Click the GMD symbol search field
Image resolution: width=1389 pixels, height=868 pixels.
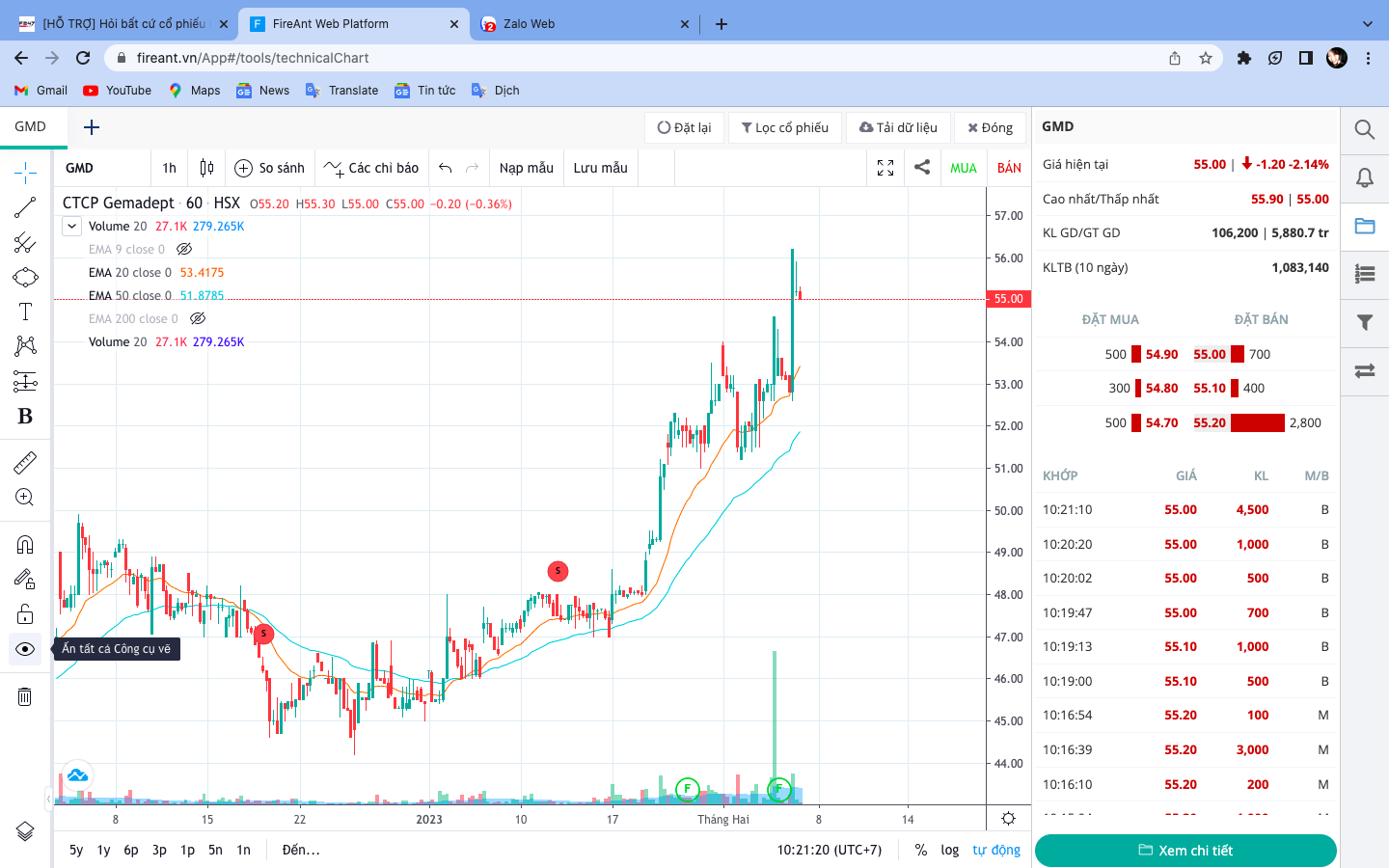click(x=102, y=168)
